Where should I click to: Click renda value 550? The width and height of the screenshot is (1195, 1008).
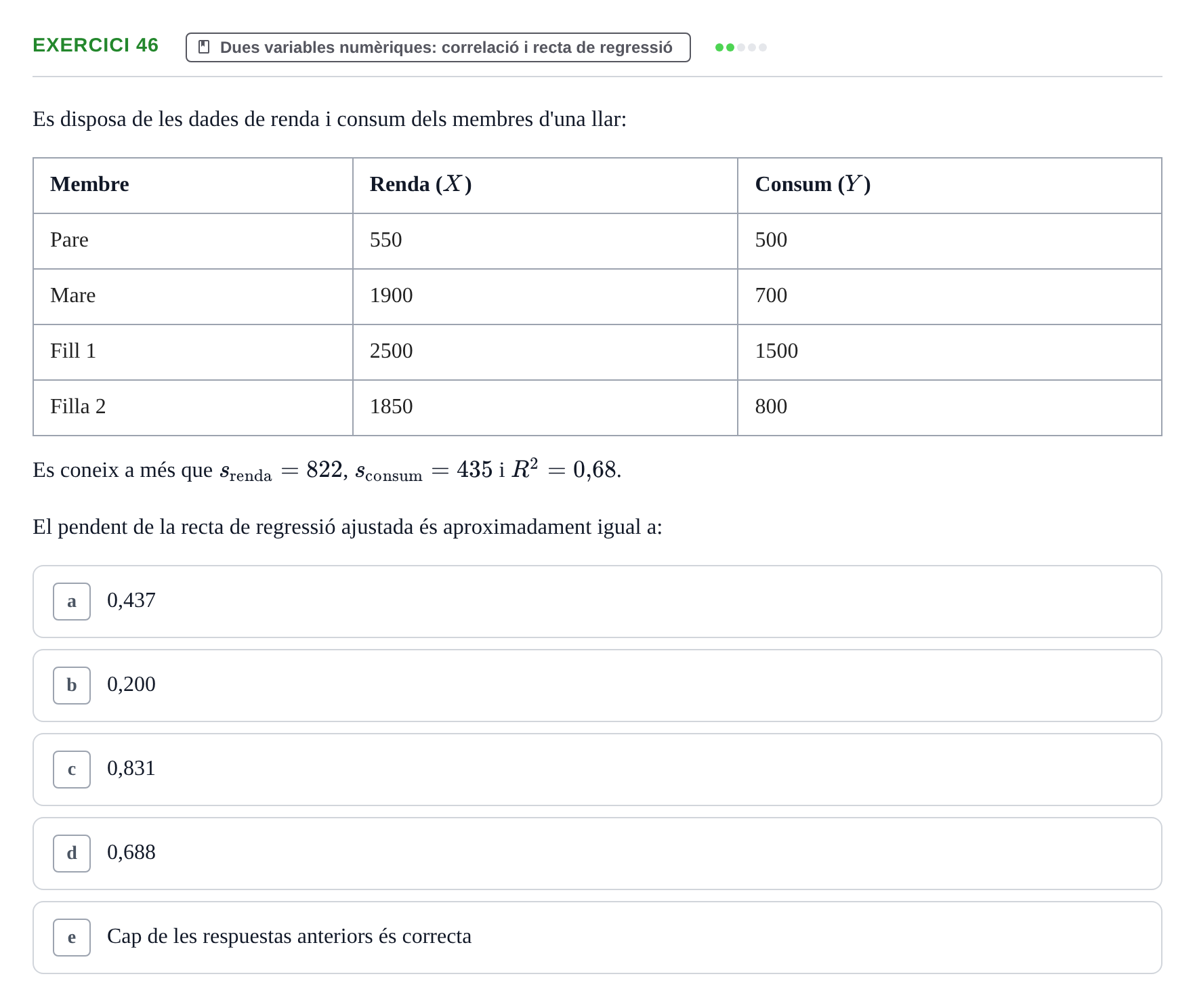tap(385, 240)
